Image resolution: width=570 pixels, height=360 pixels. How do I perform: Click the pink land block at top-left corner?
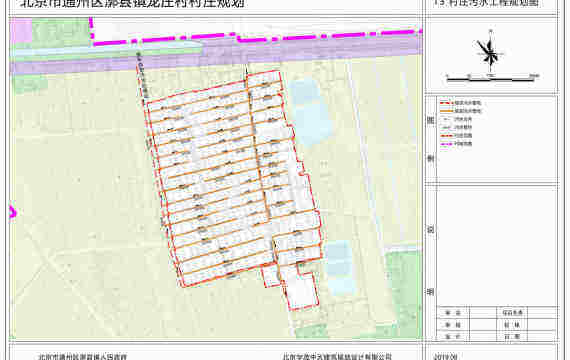[21, 33]
